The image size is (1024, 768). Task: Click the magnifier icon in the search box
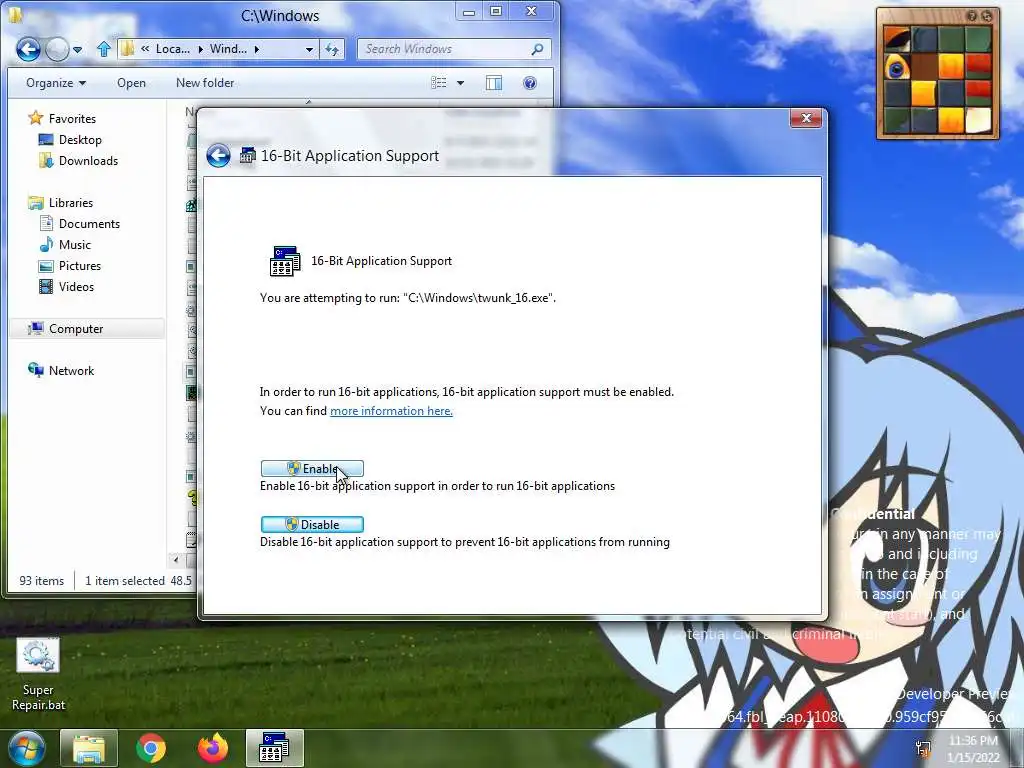537,49
